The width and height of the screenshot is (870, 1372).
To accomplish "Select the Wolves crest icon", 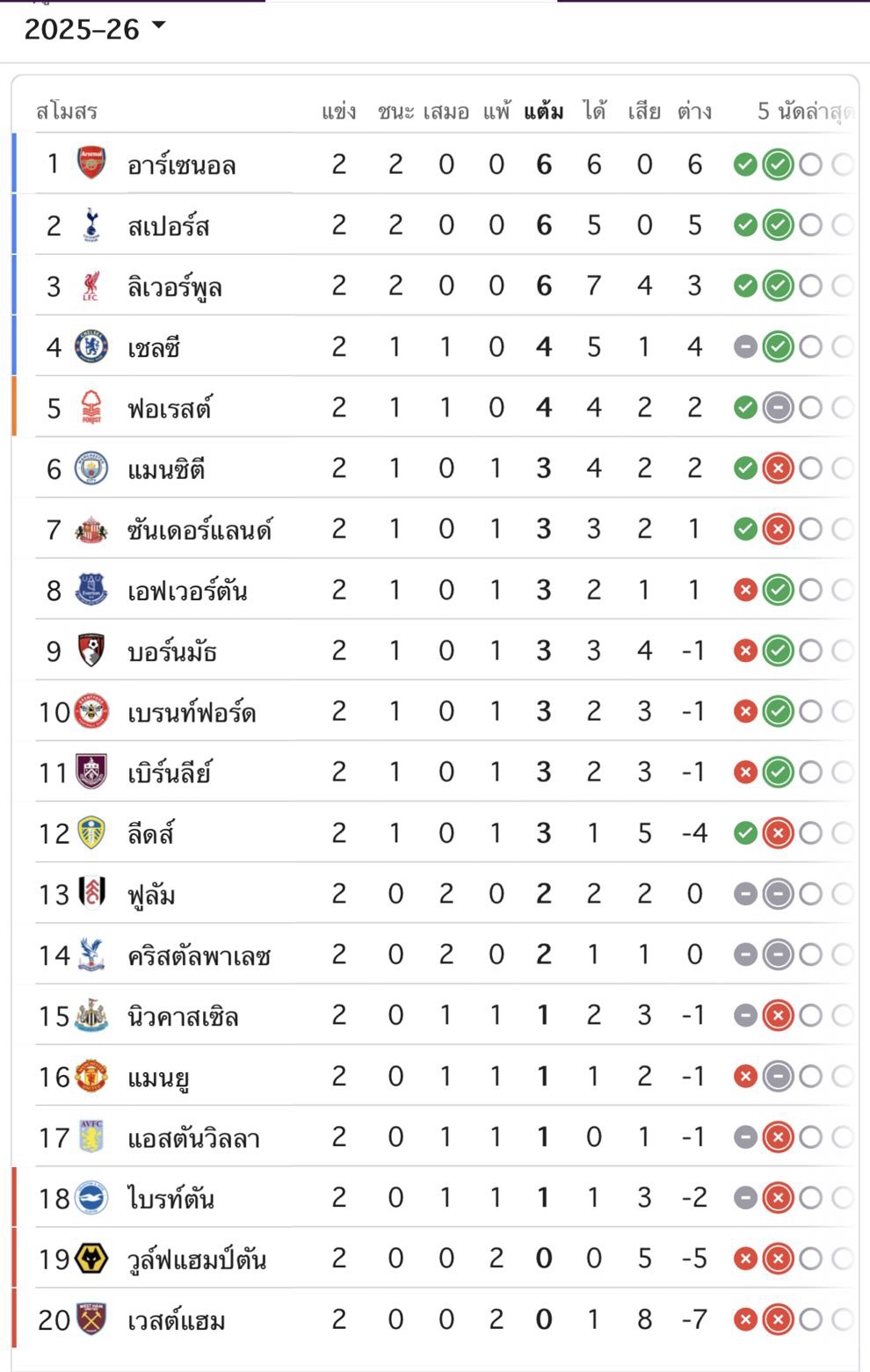I will click(x=91, y=1258).
